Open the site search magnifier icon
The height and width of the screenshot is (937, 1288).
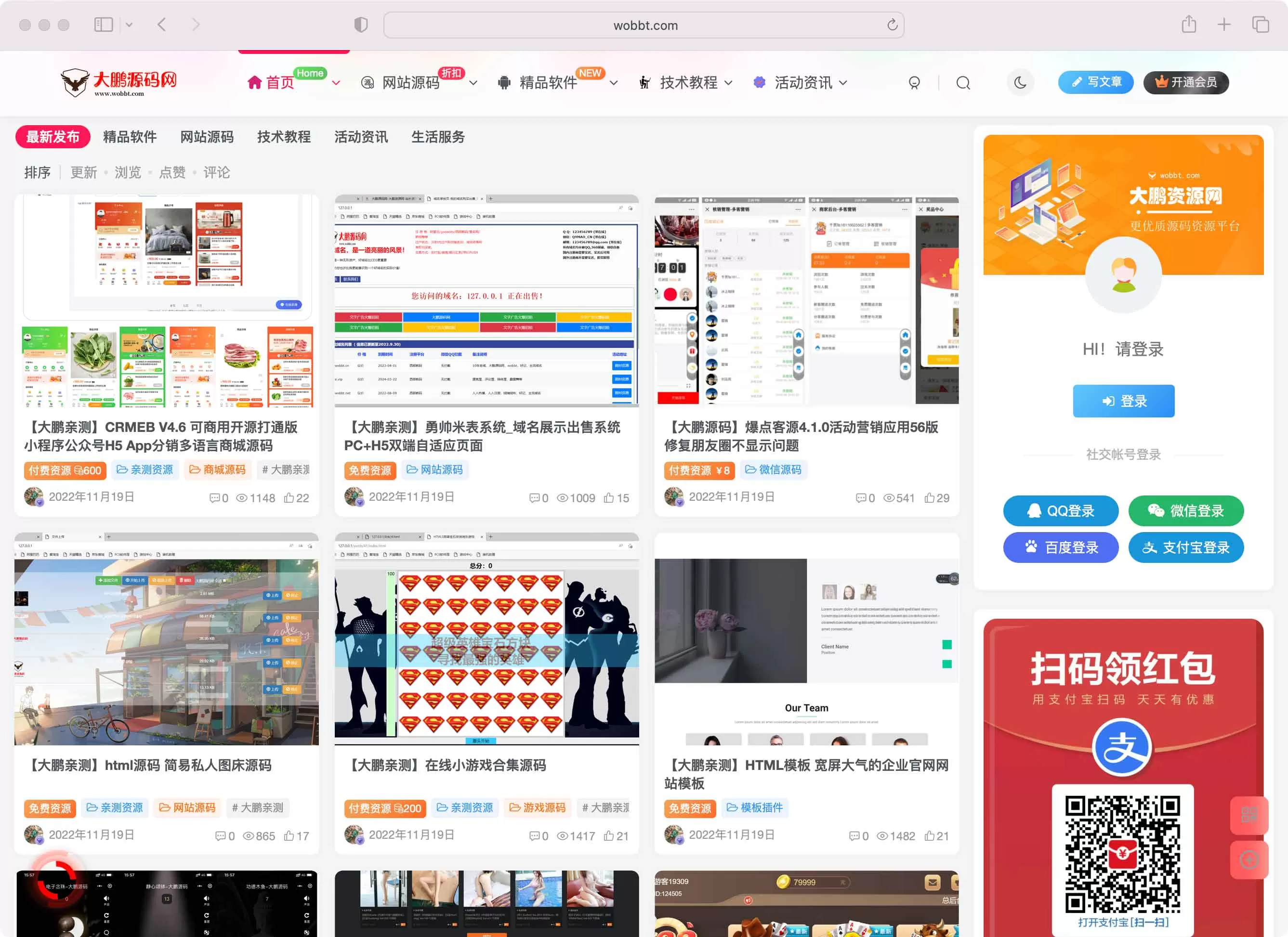point(962,83)
